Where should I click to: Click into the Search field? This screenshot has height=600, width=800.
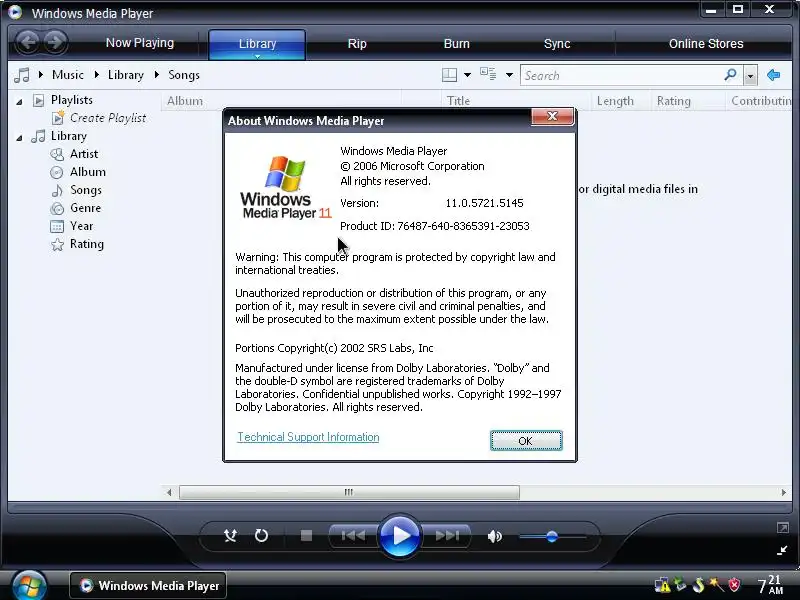[x=620, y=76]
